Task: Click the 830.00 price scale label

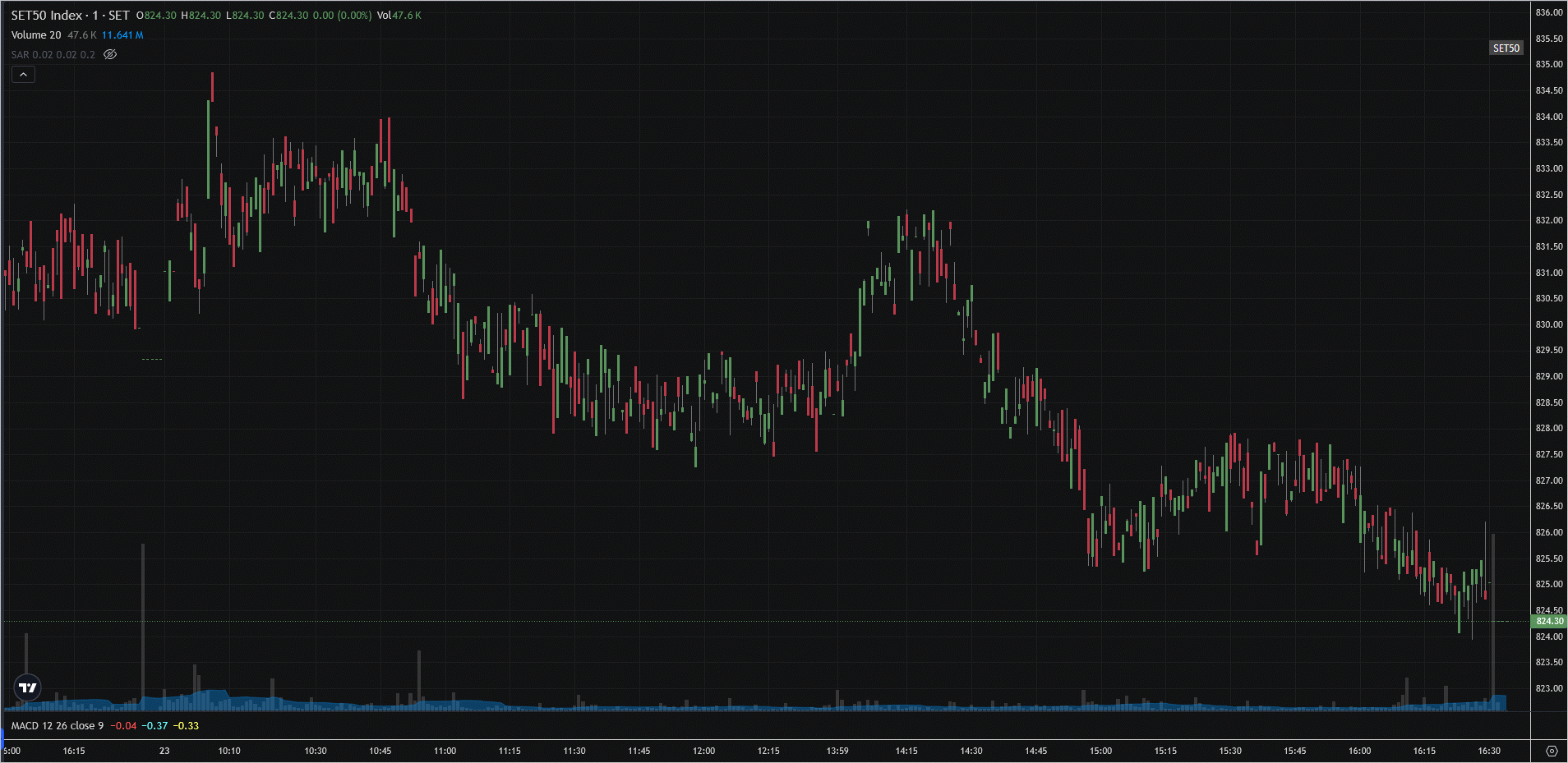Action: (1548, 324)
